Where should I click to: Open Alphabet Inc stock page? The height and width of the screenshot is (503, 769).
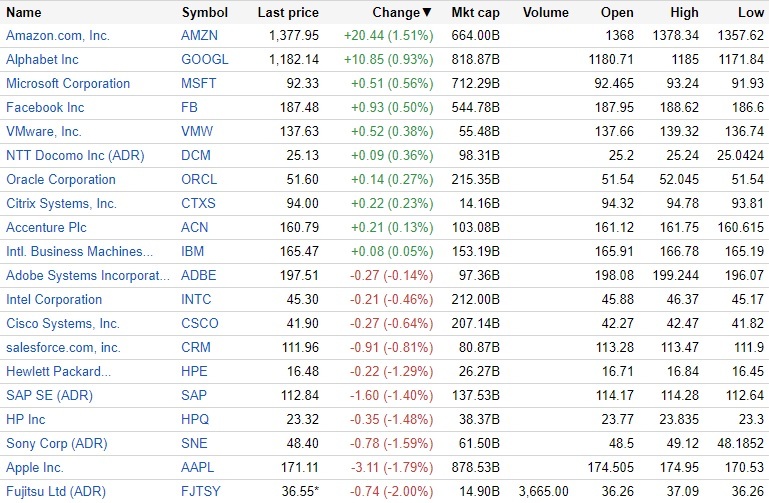pos(42,59)
